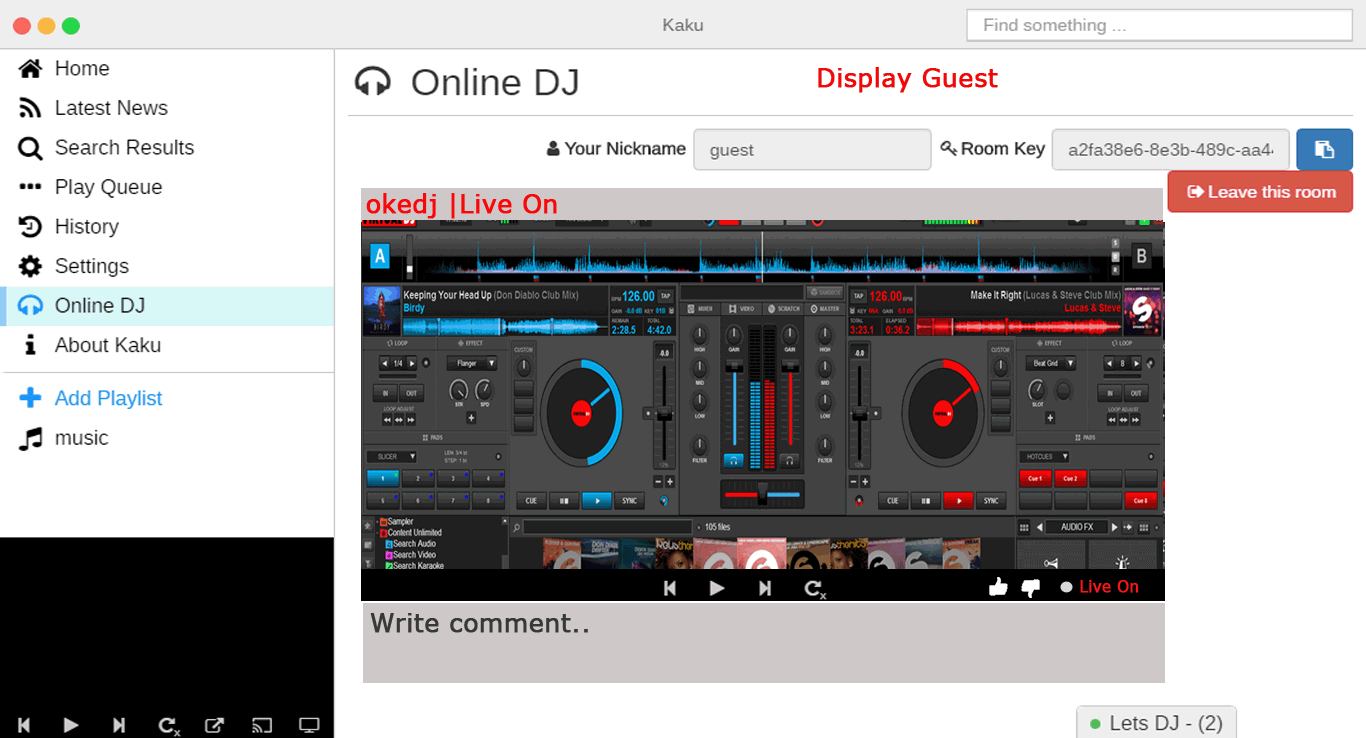Toggle the blue headphone cue on left channel
The height and width of the screenshot is (738, 1366).
734,460
